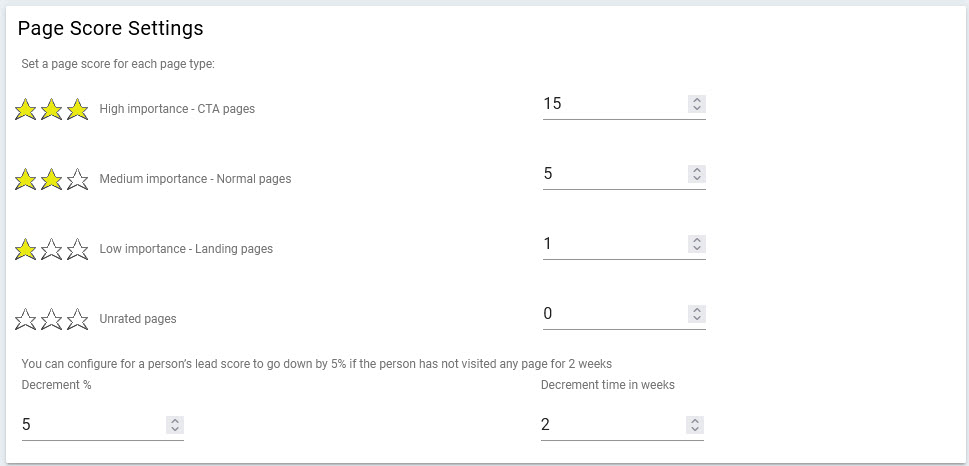Image resolution: width=969 pixels, height=466 pixels.
Task: Click second empty star in Low importance row
Action: coord(51,249)
